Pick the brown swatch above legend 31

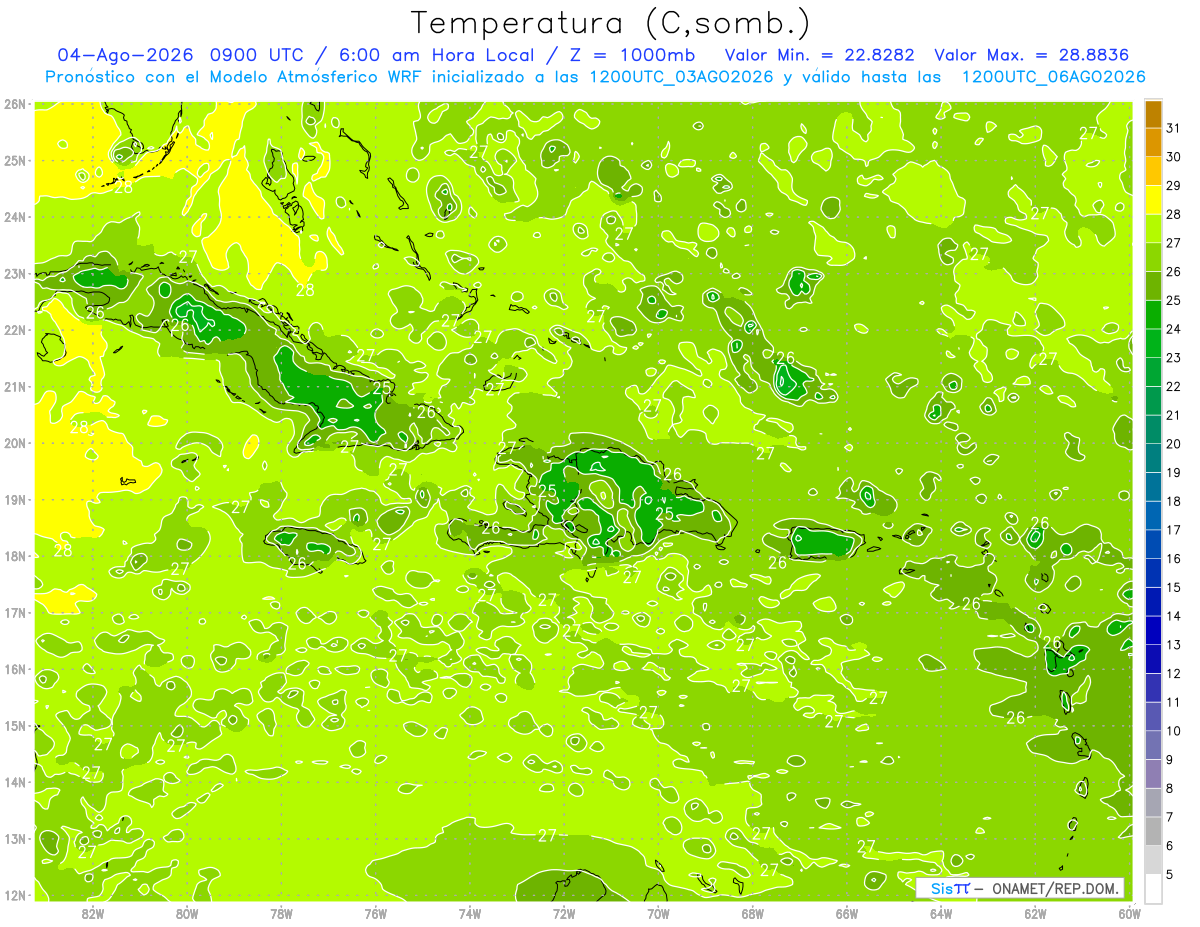click(1153, 114)
